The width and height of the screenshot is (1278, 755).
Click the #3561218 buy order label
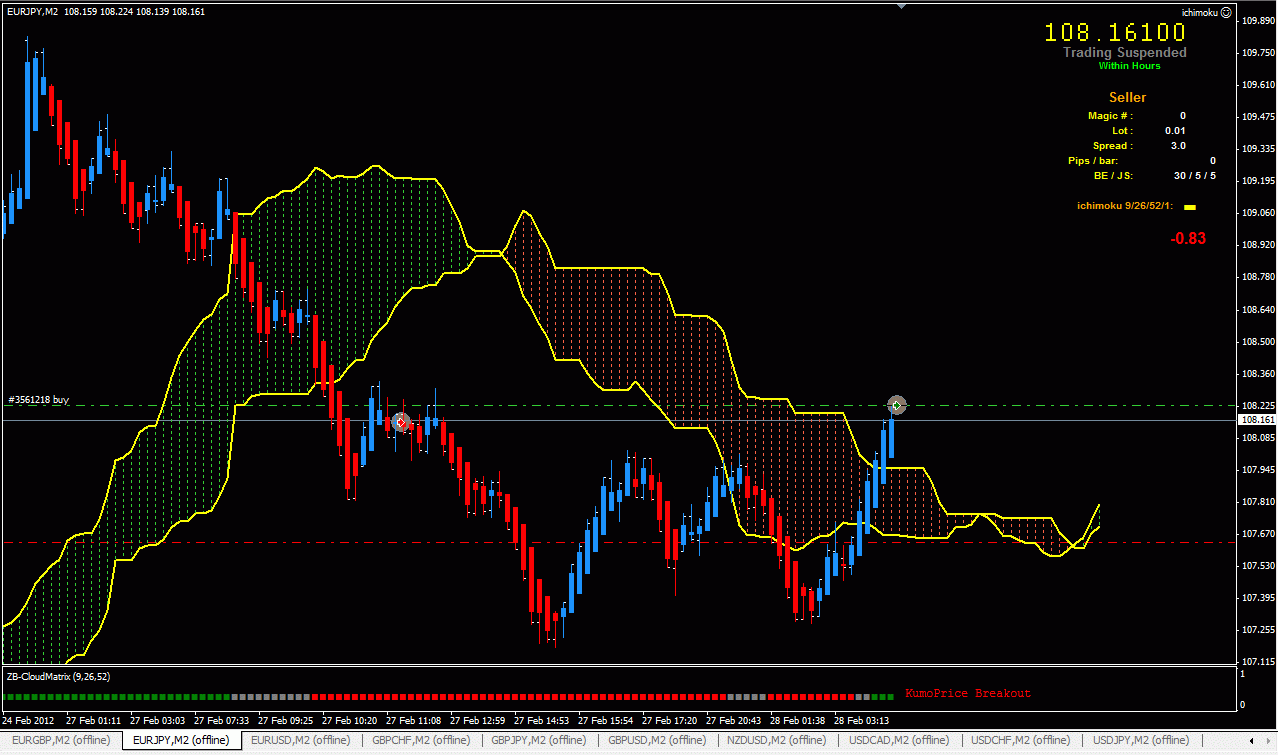point(39,400)
